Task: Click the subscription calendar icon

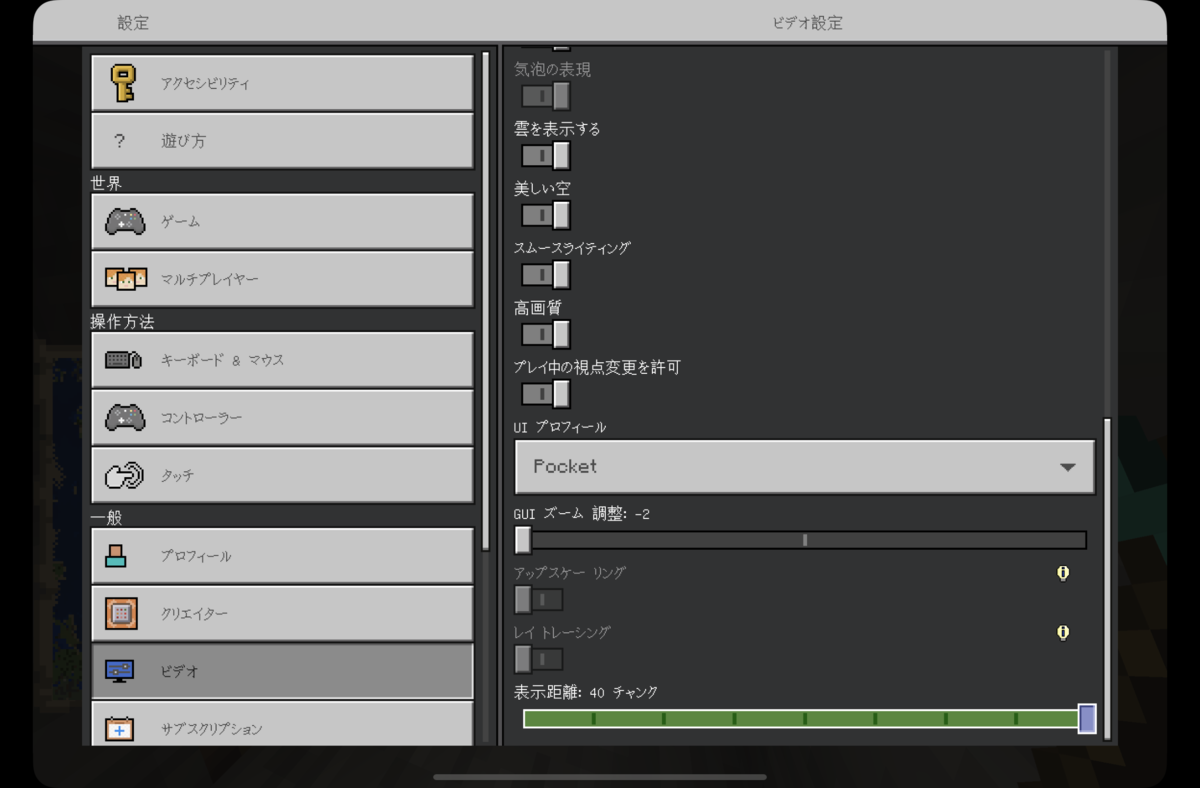Action: (x=119, y=728)
